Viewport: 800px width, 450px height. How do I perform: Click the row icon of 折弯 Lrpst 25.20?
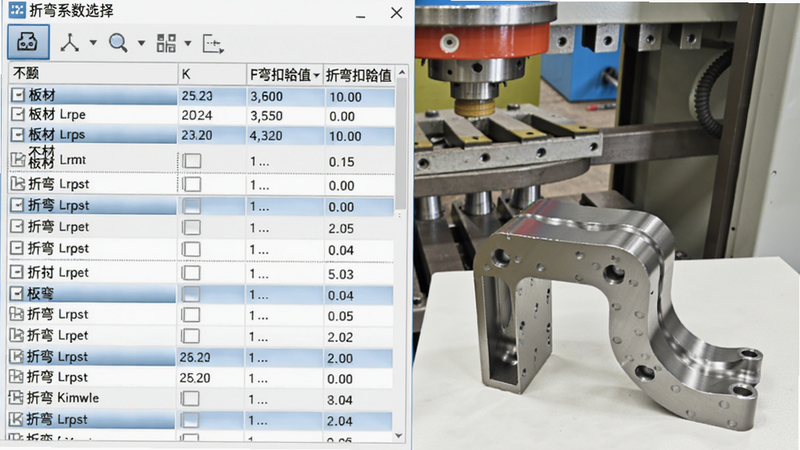pos(17,377)
